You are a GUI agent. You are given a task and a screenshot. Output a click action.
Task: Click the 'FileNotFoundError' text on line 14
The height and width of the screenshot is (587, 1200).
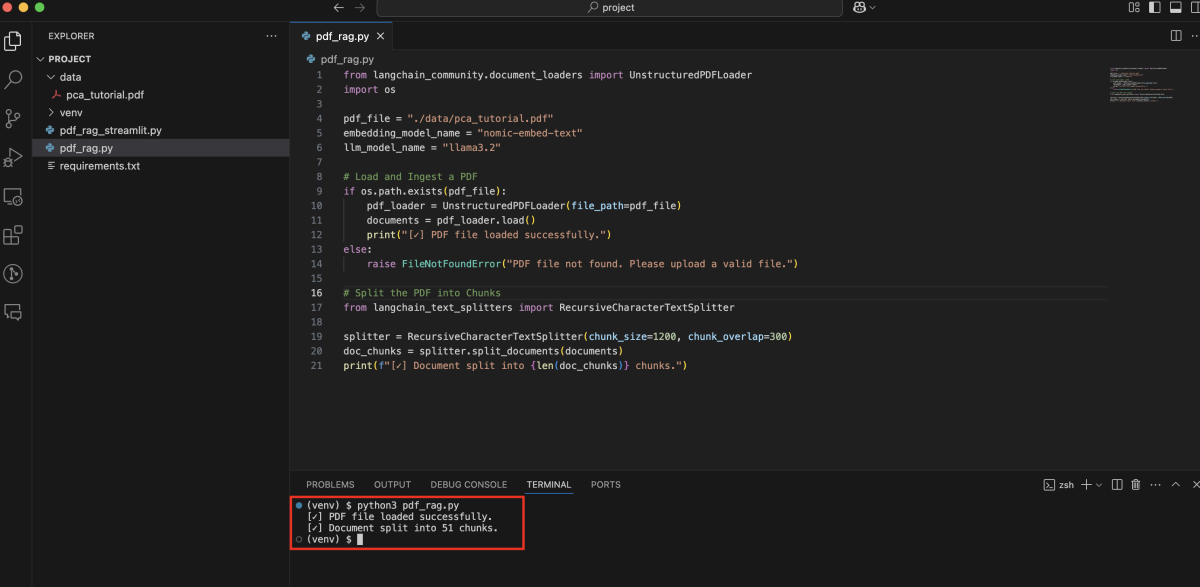(x=449, y=264)
